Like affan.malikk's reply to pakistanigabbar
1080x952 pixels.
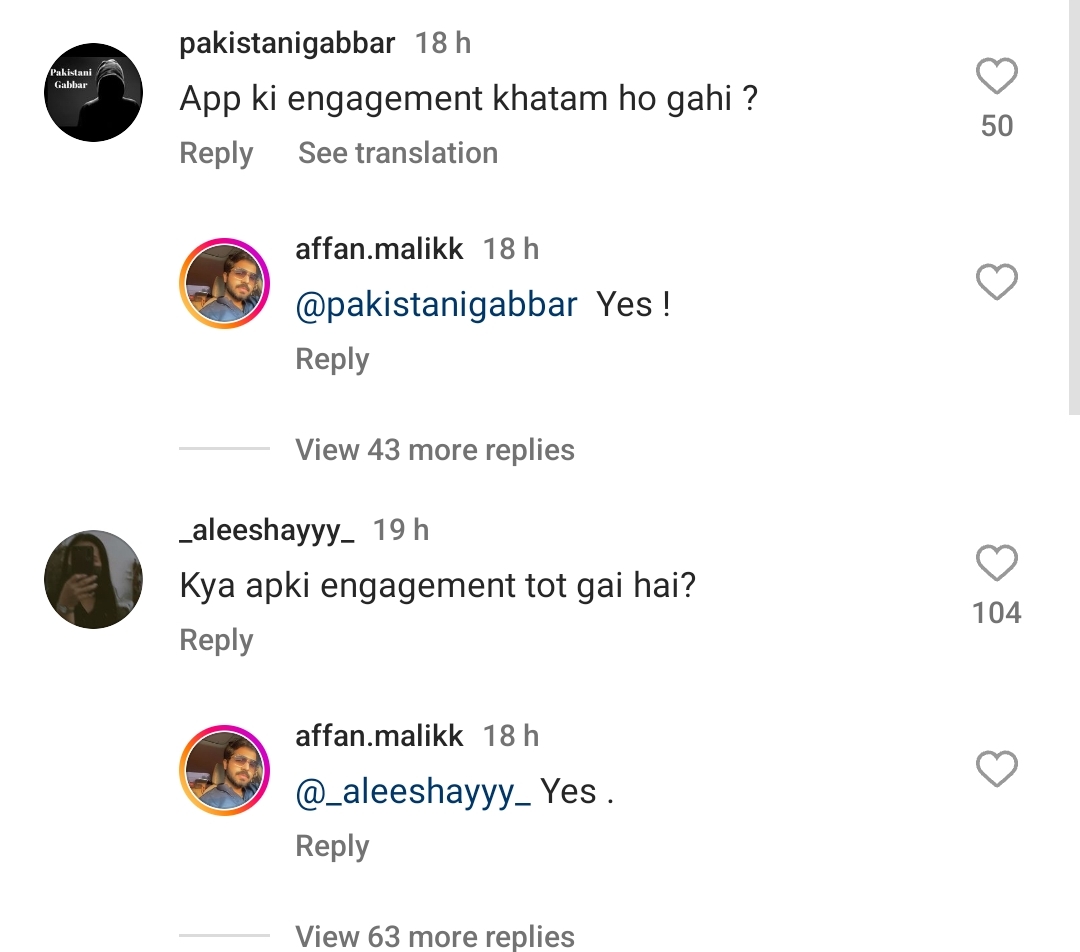996,283
